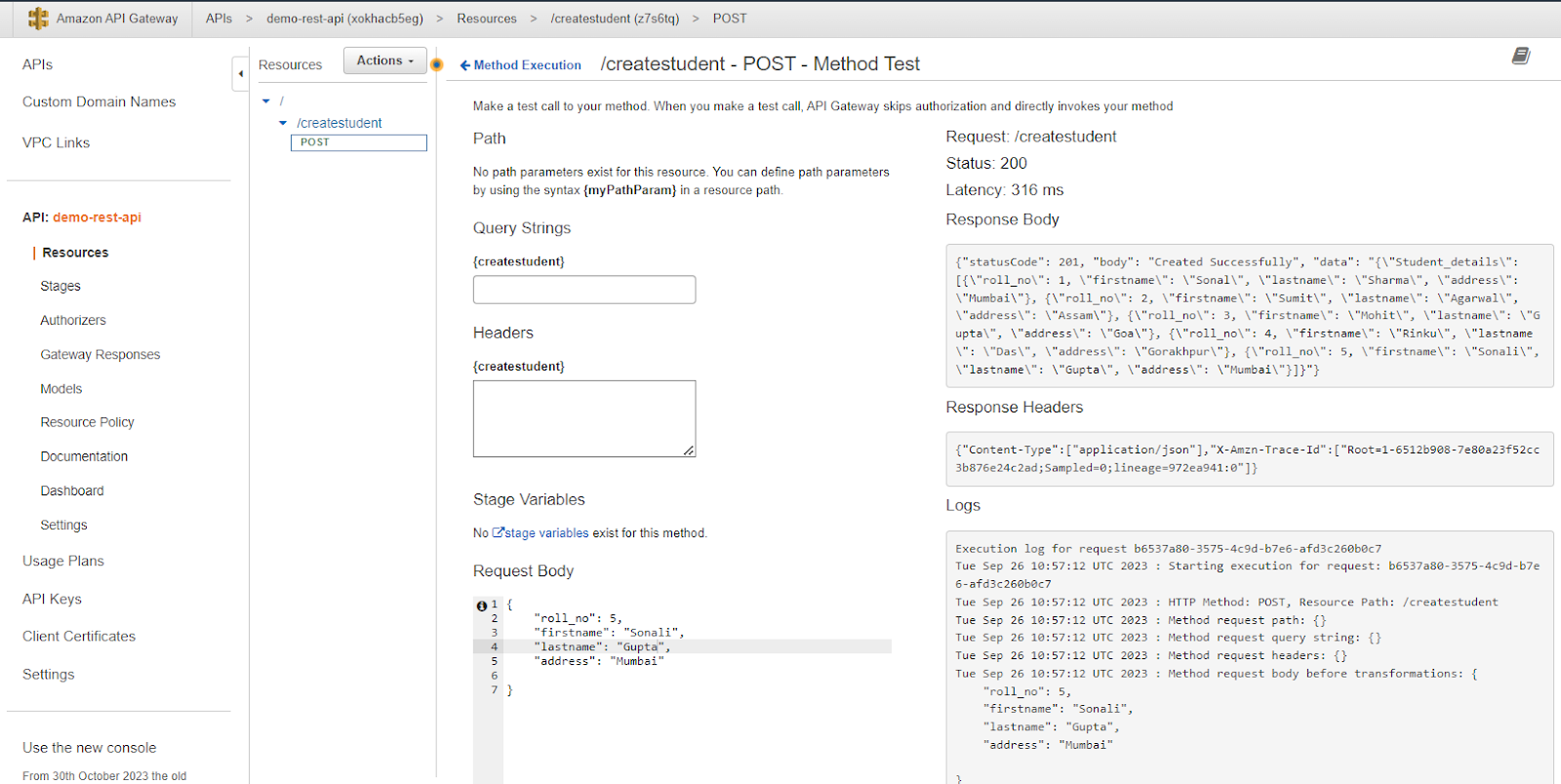The width and height of the screenshot is (1561, 784).
Task: Select Resources in the API sidebar menu
Action: (75, 253)
